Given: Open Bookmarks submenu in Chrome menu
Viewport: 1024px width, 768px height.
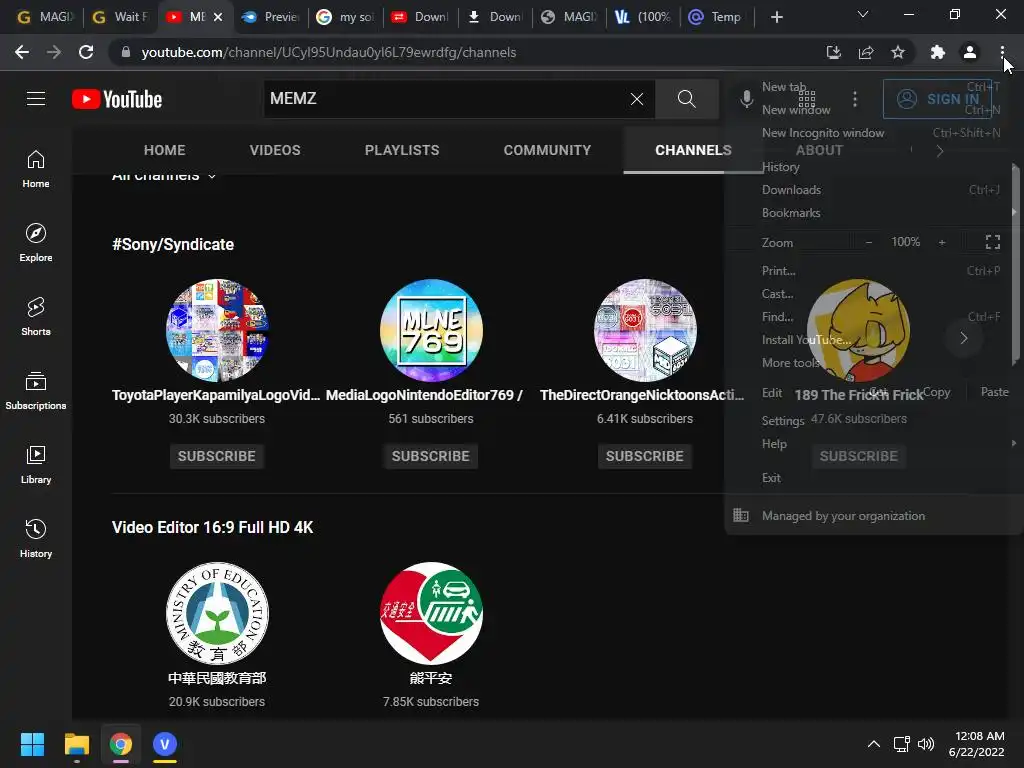Looking at the screenshot, I should pyautogui.click(x=791, y=213).
